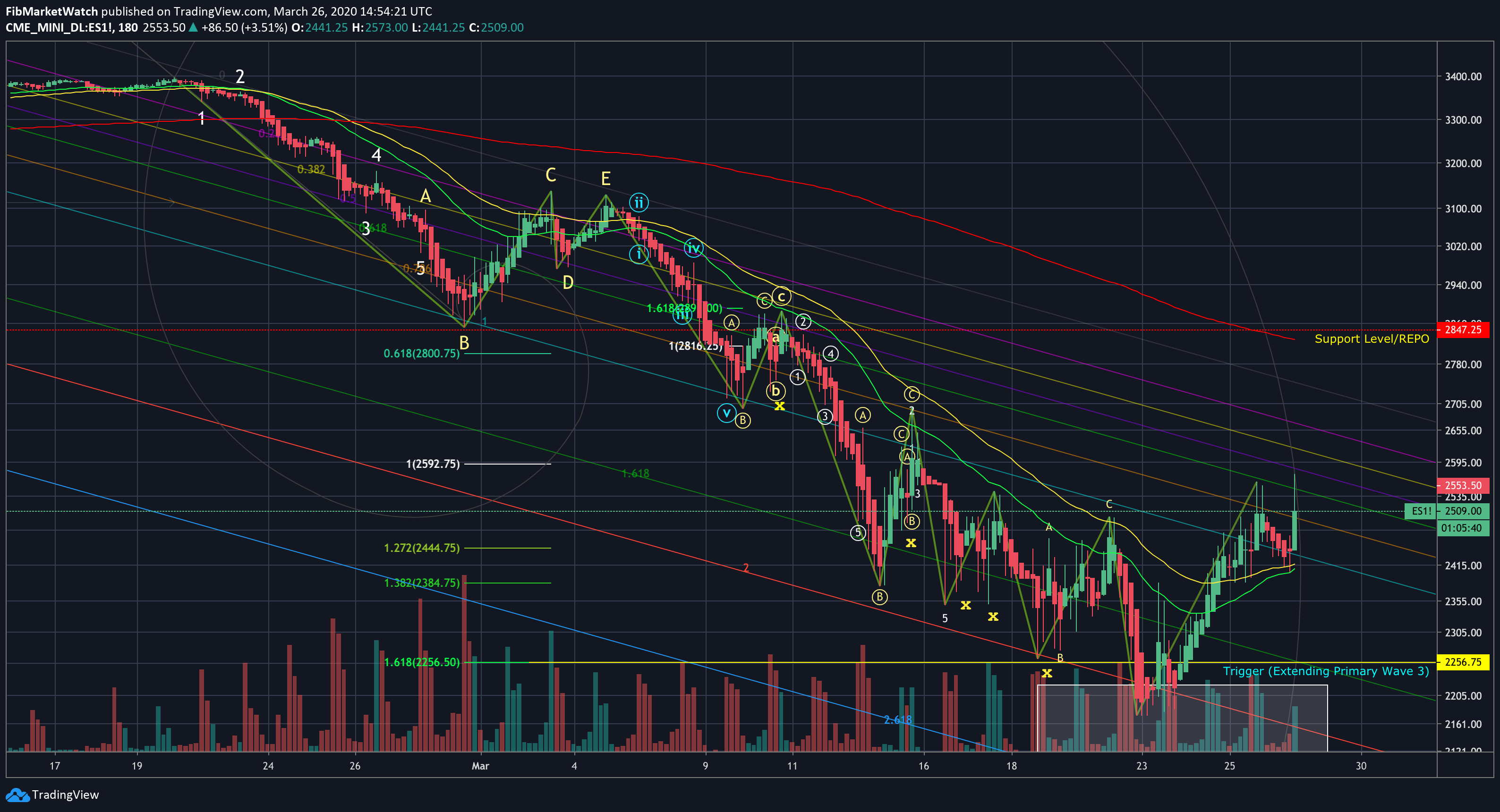Click the circled white '5' wave label
This screenshot has width=1500, height=812.
point(858,533)
